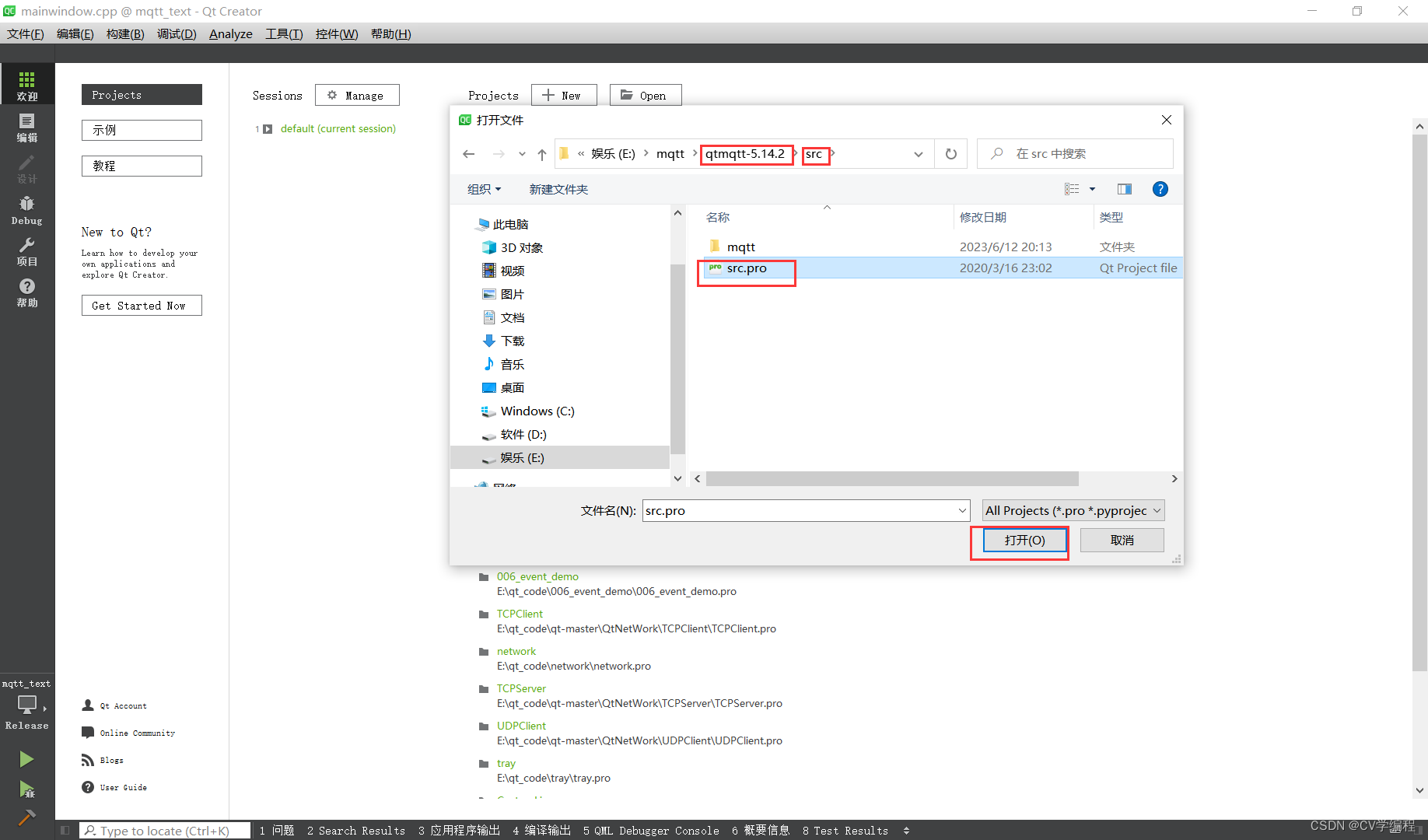Cancel the file dialog
The image size is (1428, 840).
pos(1122,541)
